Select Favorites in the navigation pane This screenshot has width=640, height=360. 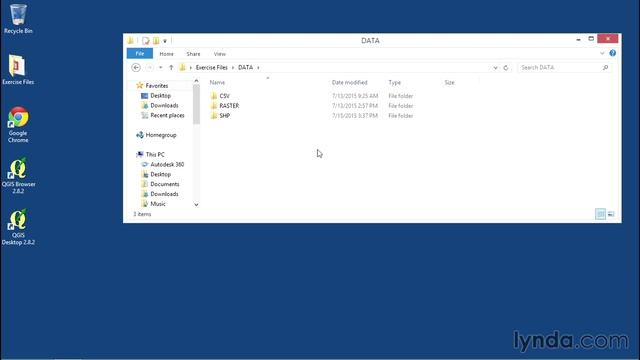(x=157, y=86)
